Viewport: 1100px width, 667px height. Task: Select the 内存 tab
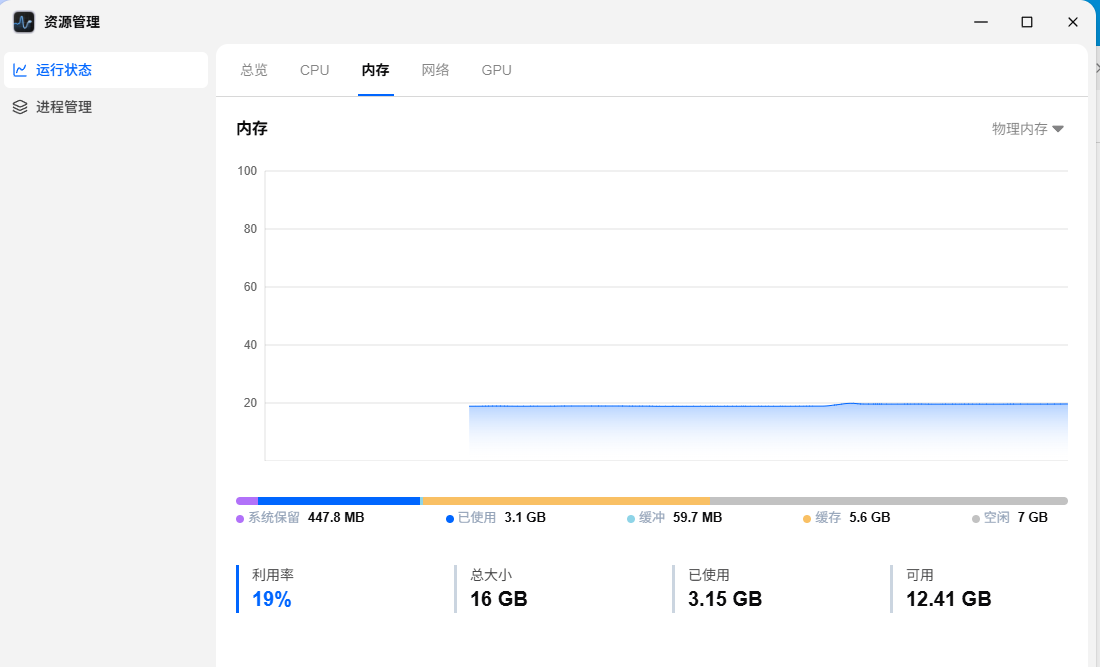tap(375, 70)
